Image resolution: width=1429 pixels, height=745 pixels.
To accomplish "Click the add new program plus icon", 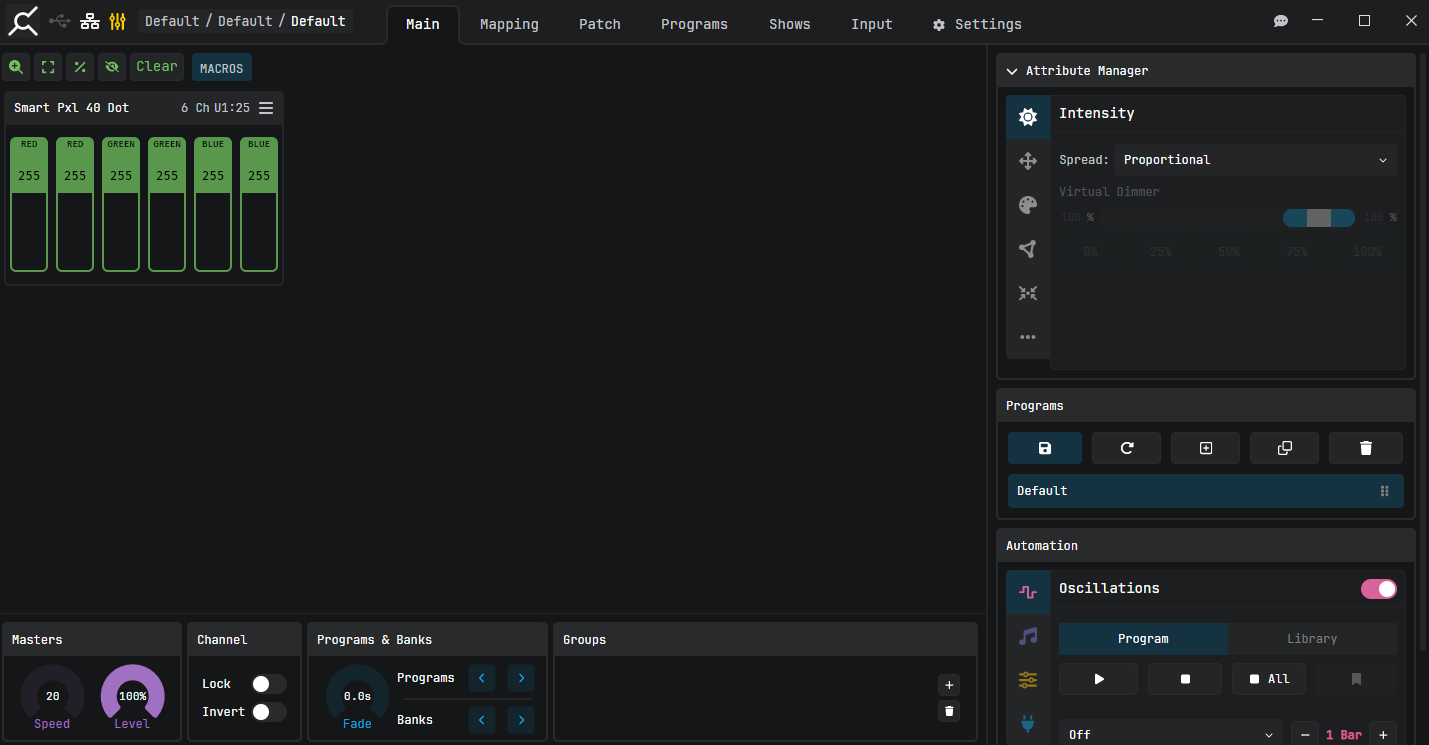I will [1206, 448].
